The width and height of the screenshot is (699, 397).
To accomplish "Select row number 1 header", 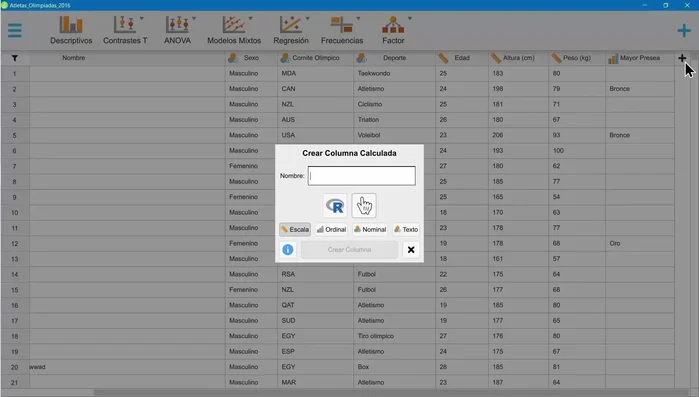I will [15, 74].
